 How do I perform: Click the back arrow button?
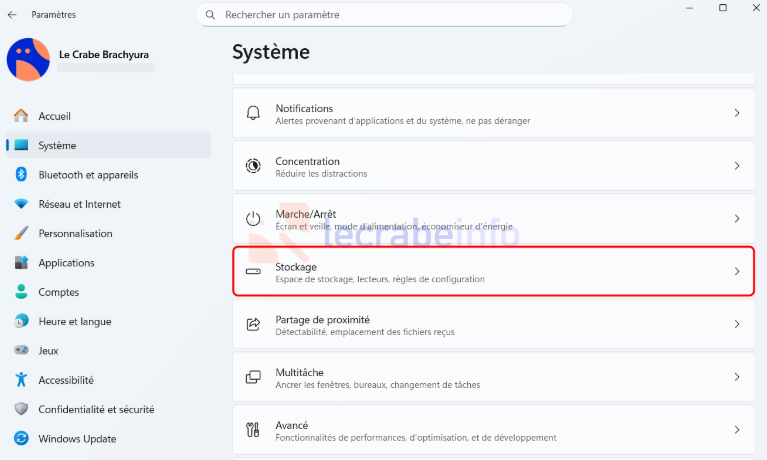tap(12, 15)
